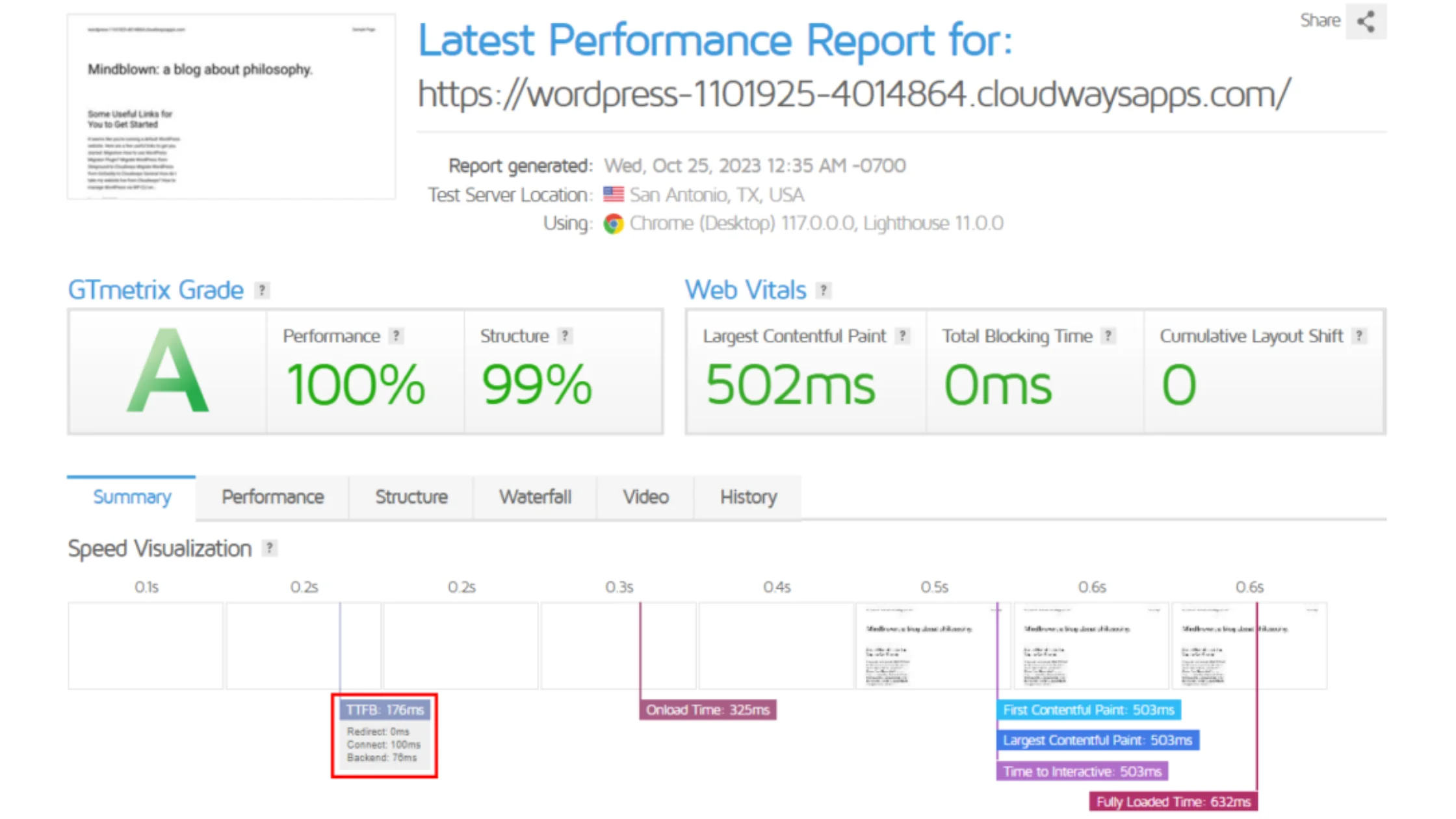This screenshot has height=819, width=1456.
Task: Open the Total Blocking Time help icon
Action: pos(1108,335)
